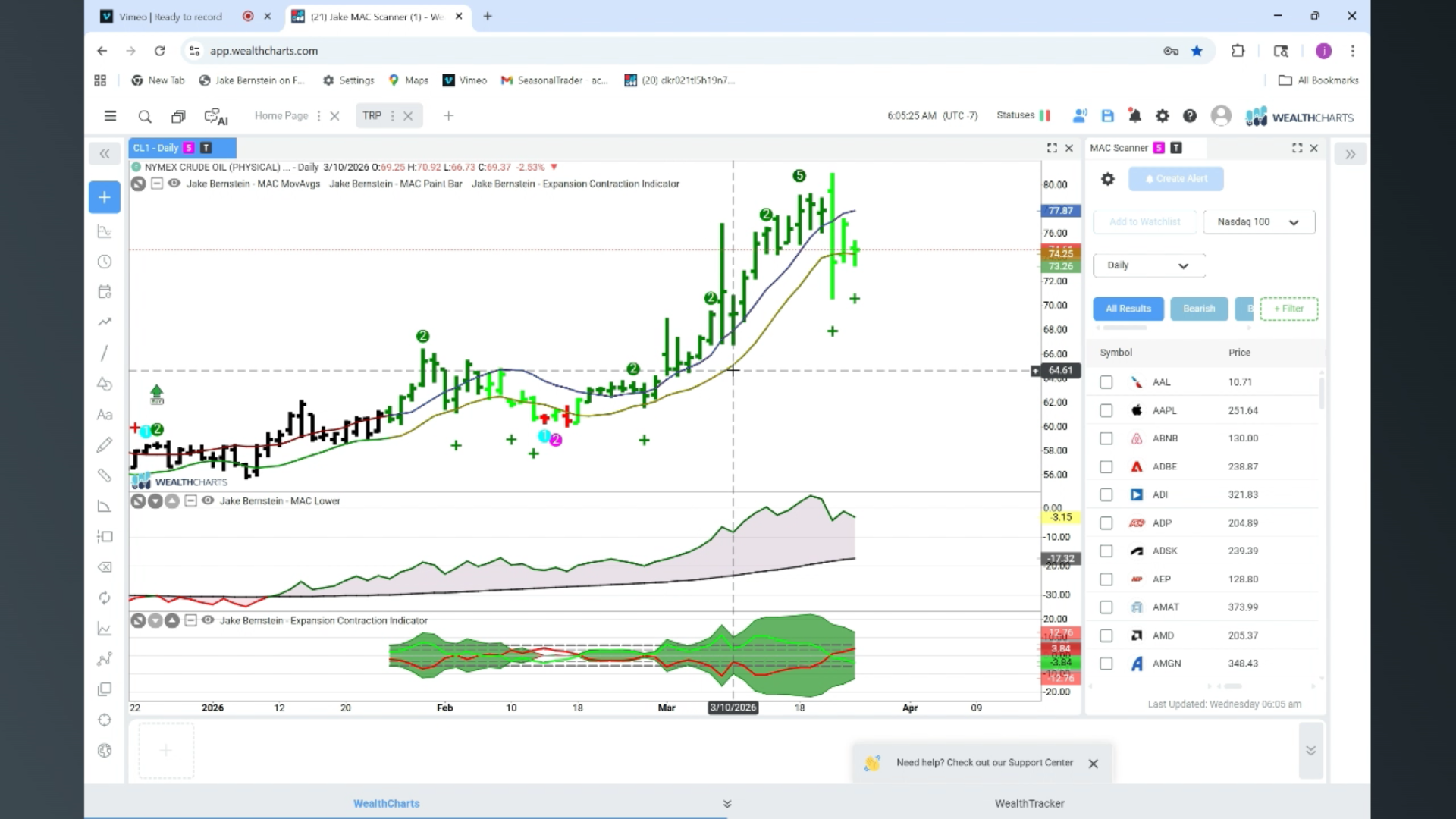Toggle visibility eye of MAC Lower indicator
The height and width of the screenshot is (819, 1456).
coord(208,500)
